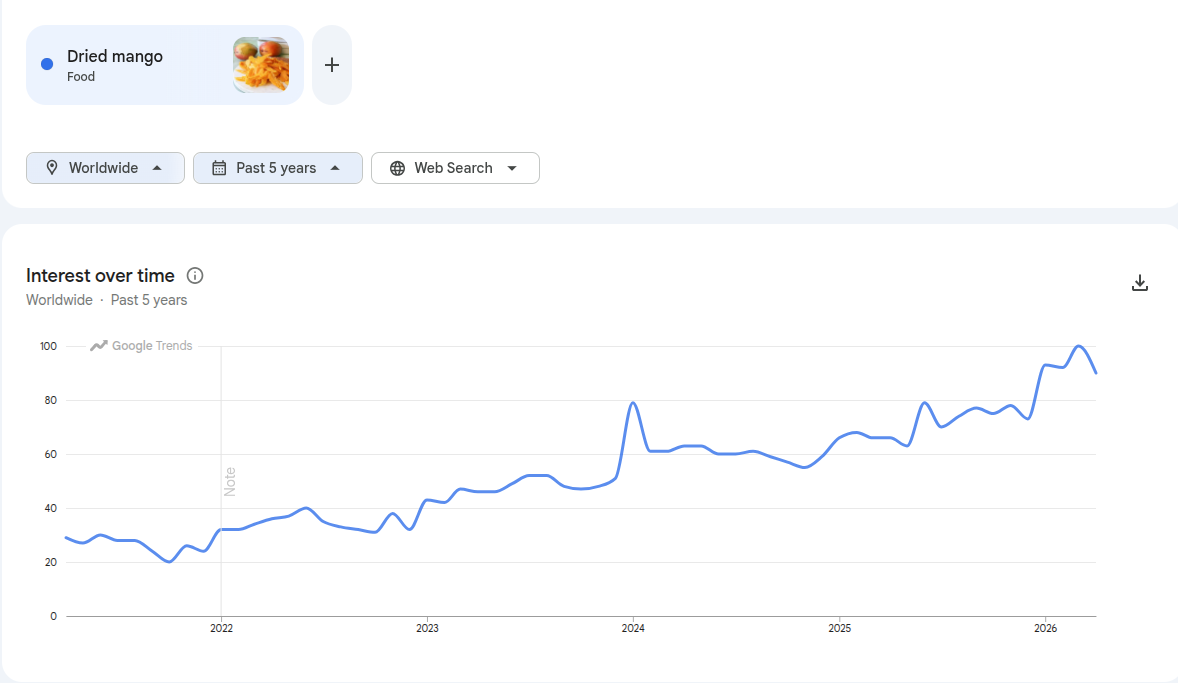Click the calendar icon beside Past 5 years
The image size is (1178, 683).
pos(219,168)
